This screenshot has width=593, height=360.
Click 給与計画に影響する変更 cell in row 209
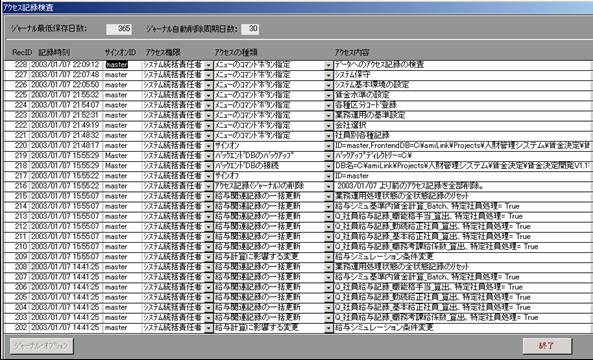269,257
